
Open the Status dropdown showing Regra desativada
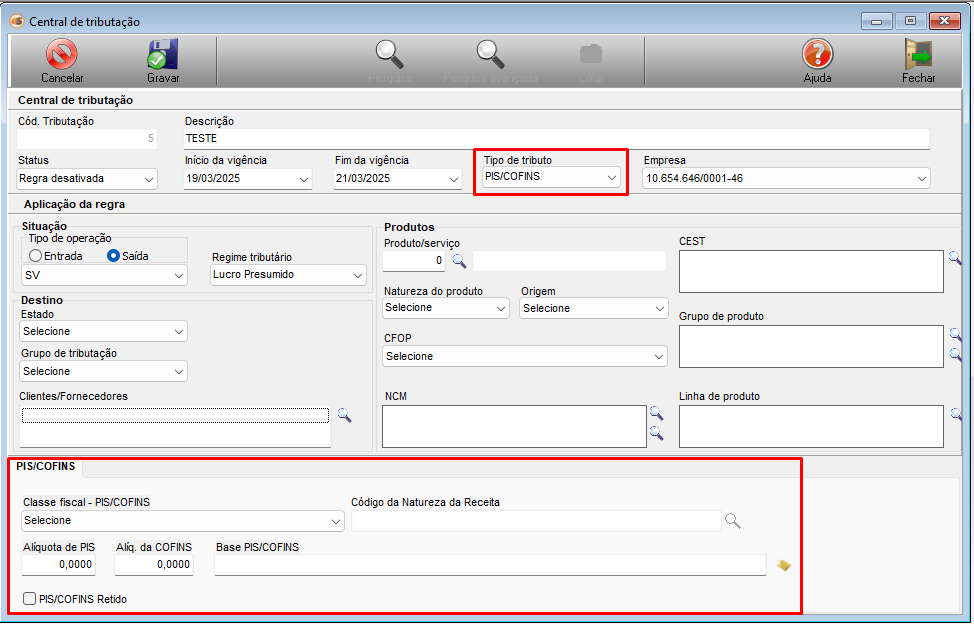pos(87,179)
